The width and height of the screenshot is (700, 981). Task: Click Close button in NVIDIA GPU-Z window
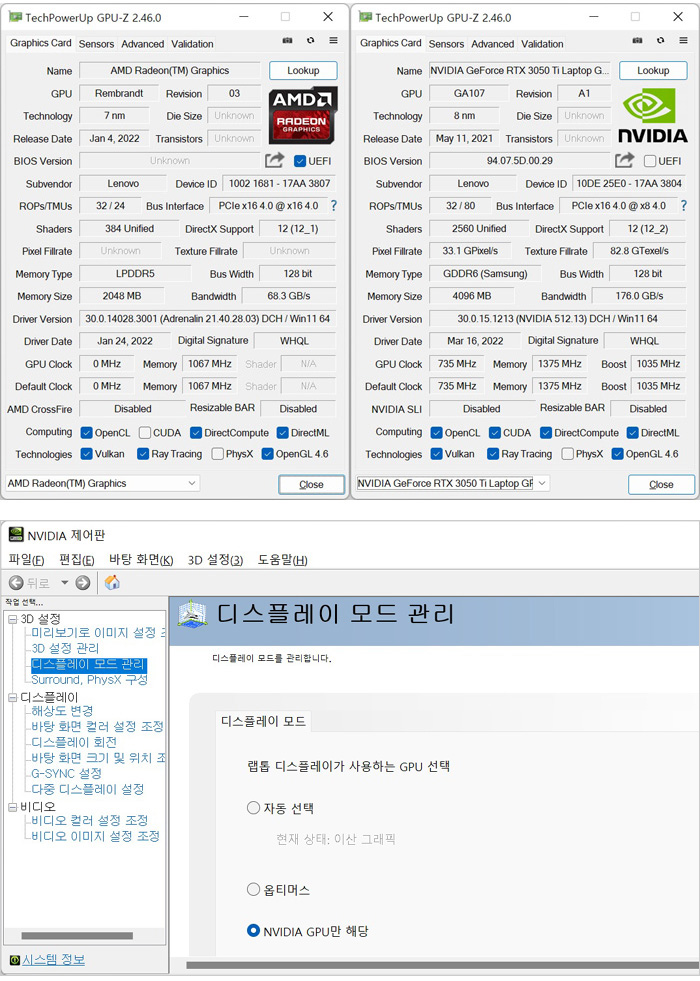[661, 484]
